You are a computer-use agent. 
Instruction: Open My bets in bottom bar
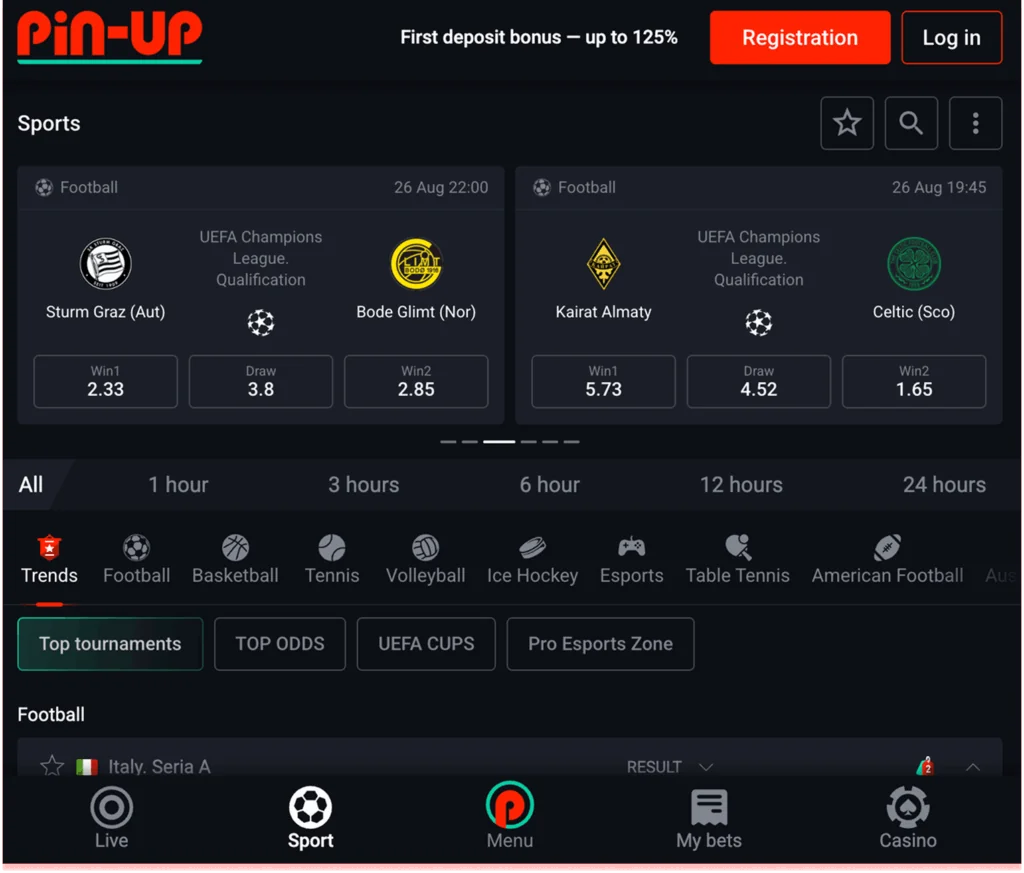[709, 819]
